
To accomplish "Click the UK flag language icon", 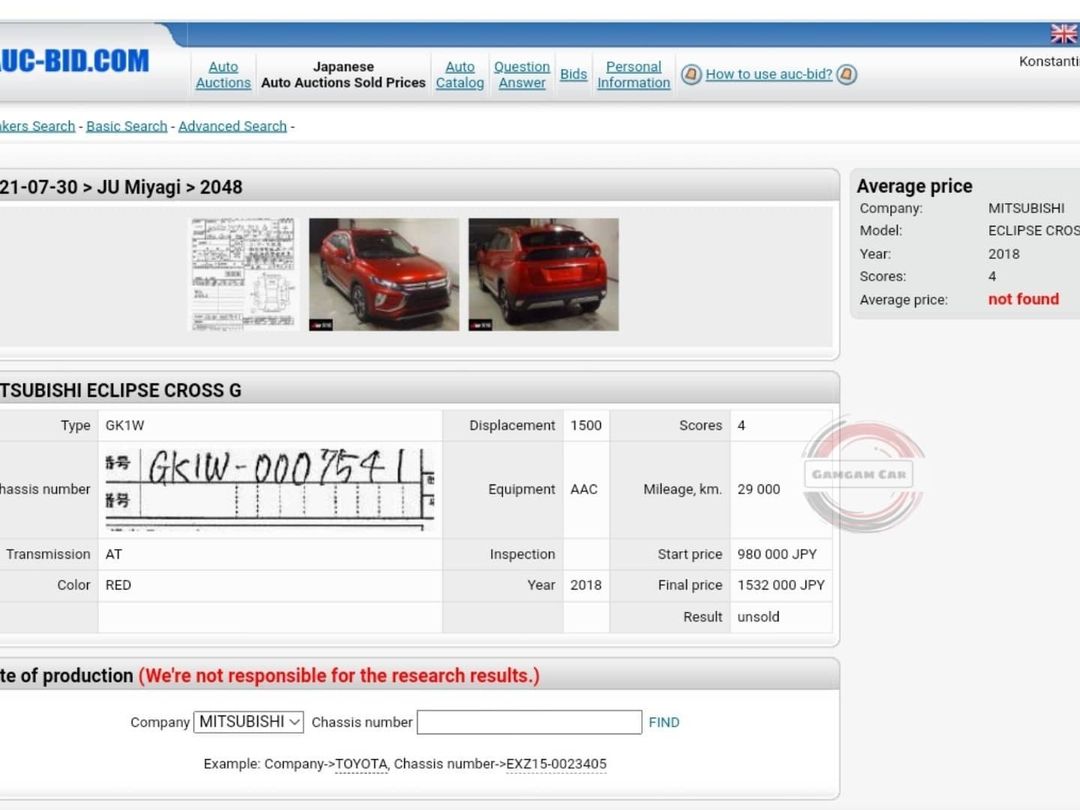I will coord(1065,33).
